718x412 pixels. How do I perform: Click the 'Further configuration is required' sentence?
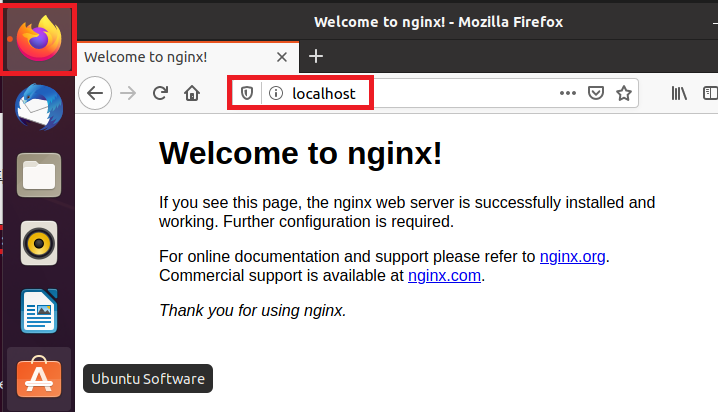coord(338,222)
